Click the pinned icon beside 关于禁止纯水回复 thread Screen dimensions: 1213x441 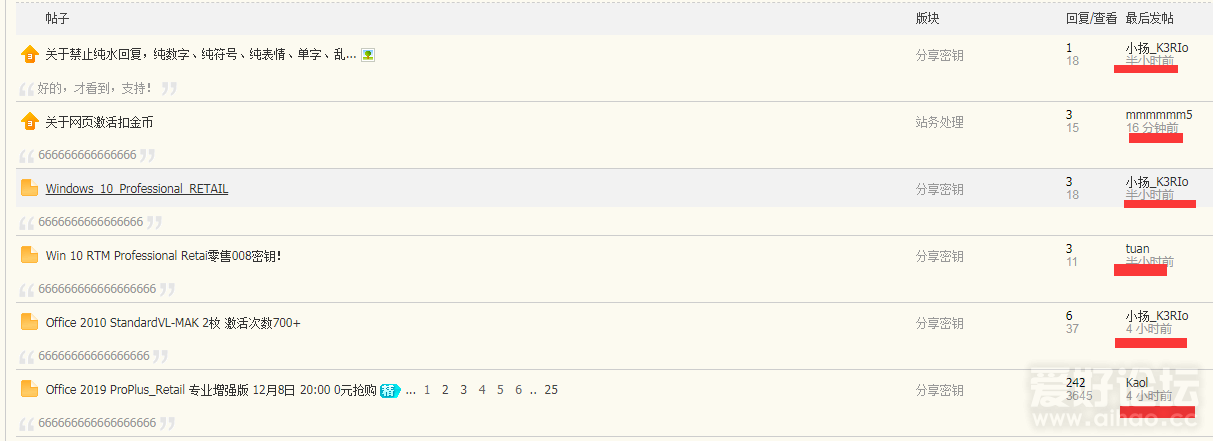tap(29, 55)
